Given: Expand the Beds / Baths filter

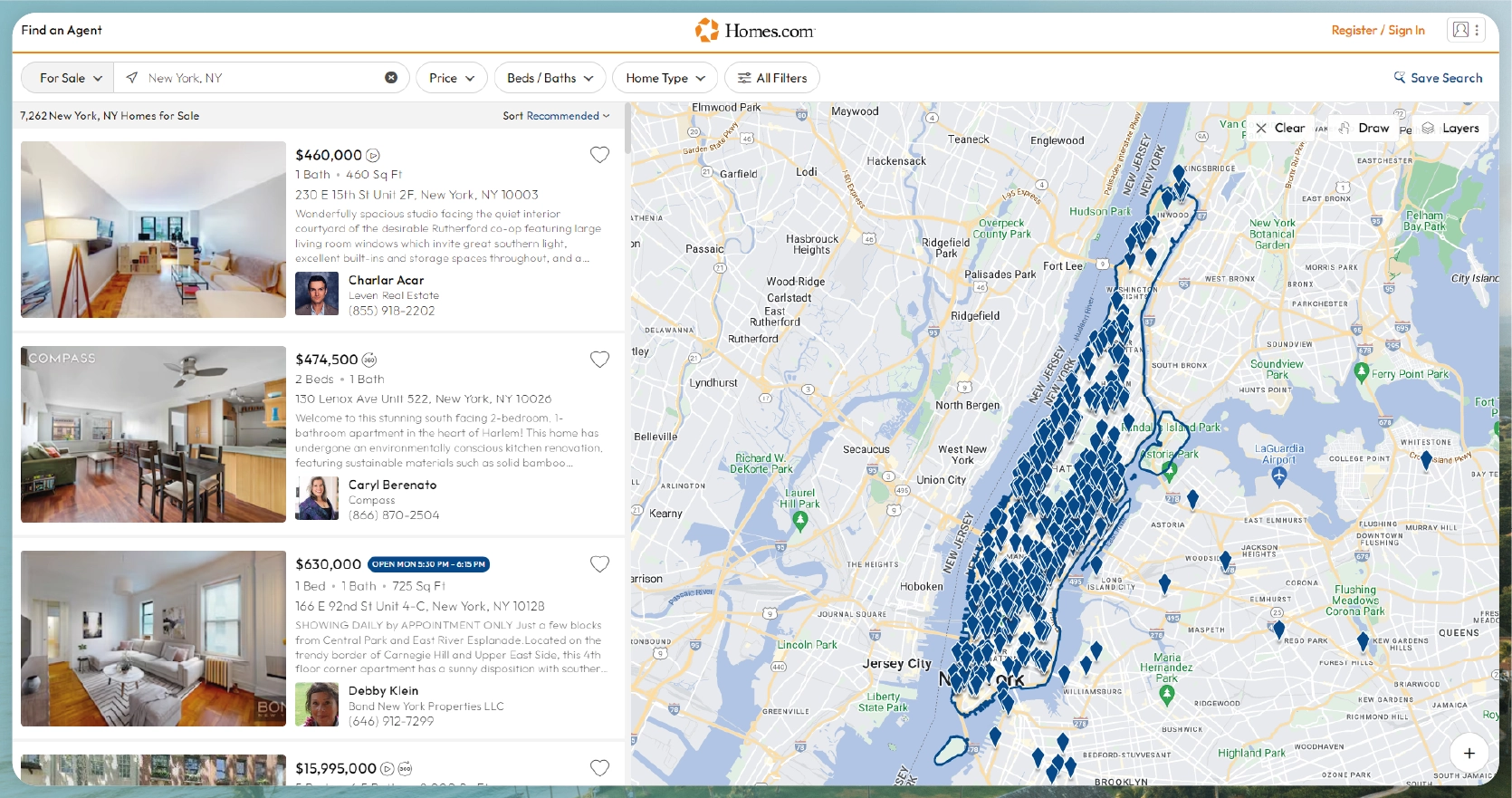Looking at the screenshot, I should pos(550,78).
